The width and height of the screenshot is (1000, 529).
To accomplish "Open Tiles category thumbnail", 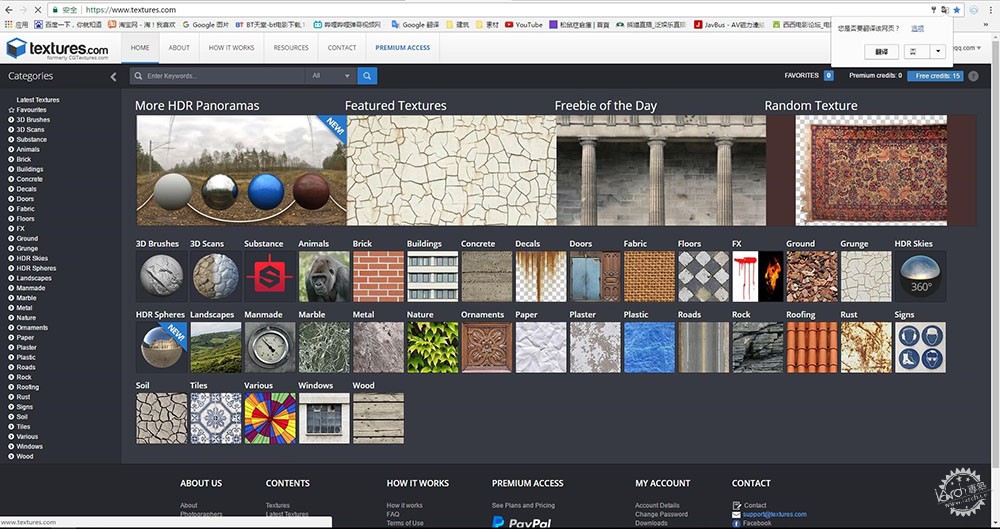I will click(x=216, y=418).
